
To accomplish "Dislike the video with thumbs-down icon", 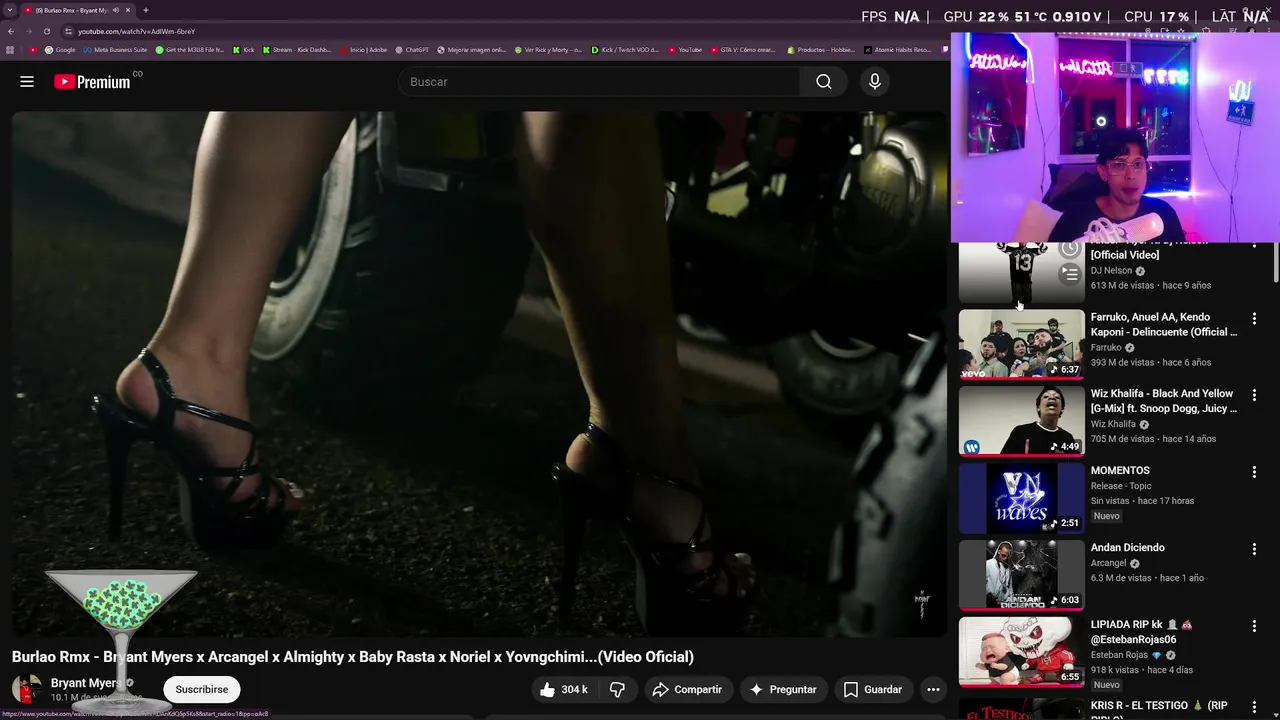I will (x=618, y=689).
